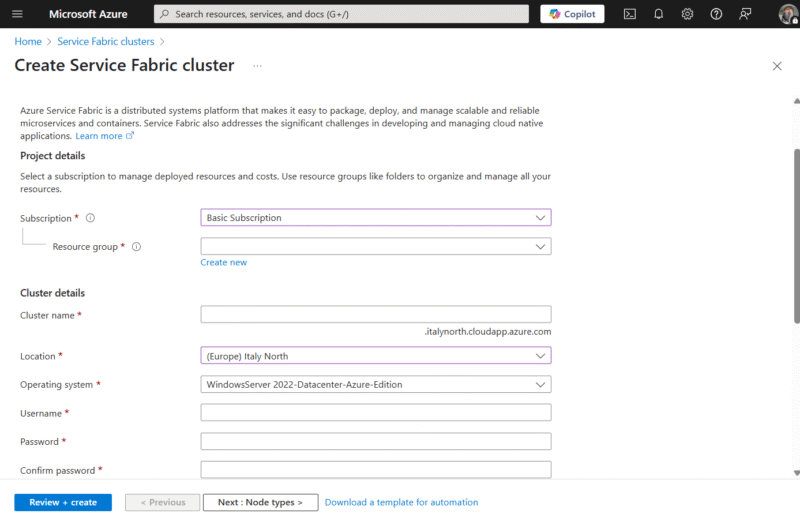Open the Resource group dropdown
The width and height of the screenshot is (800, 525).
pyautogui.click(x=376, y=246)
